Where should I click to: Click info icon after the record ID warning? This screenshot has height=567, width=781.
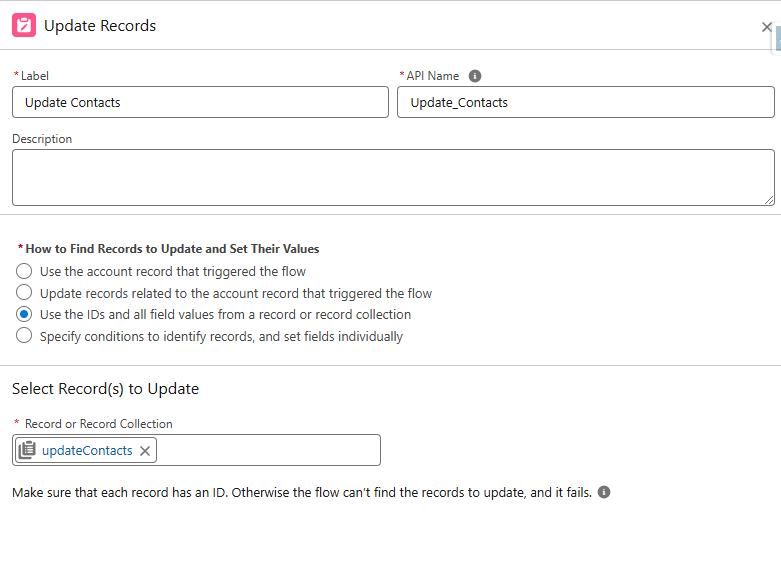[x=604, y=493]
